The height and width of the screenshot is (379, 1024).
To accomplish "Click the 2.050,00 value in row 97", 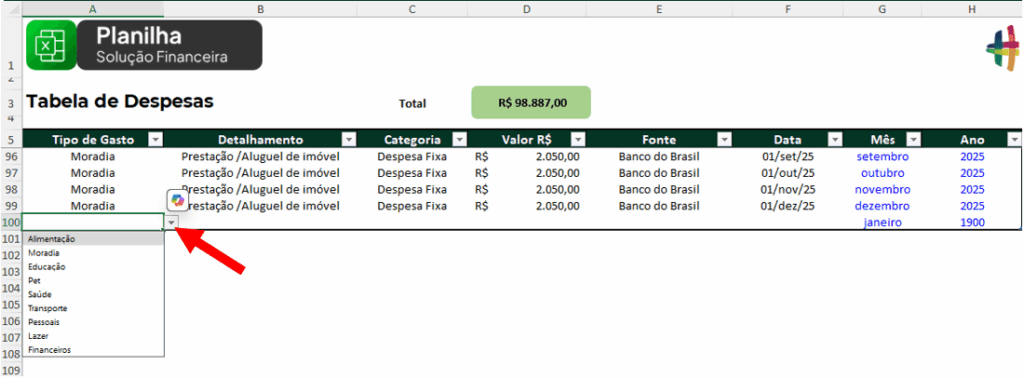I will tap(557, 173).
